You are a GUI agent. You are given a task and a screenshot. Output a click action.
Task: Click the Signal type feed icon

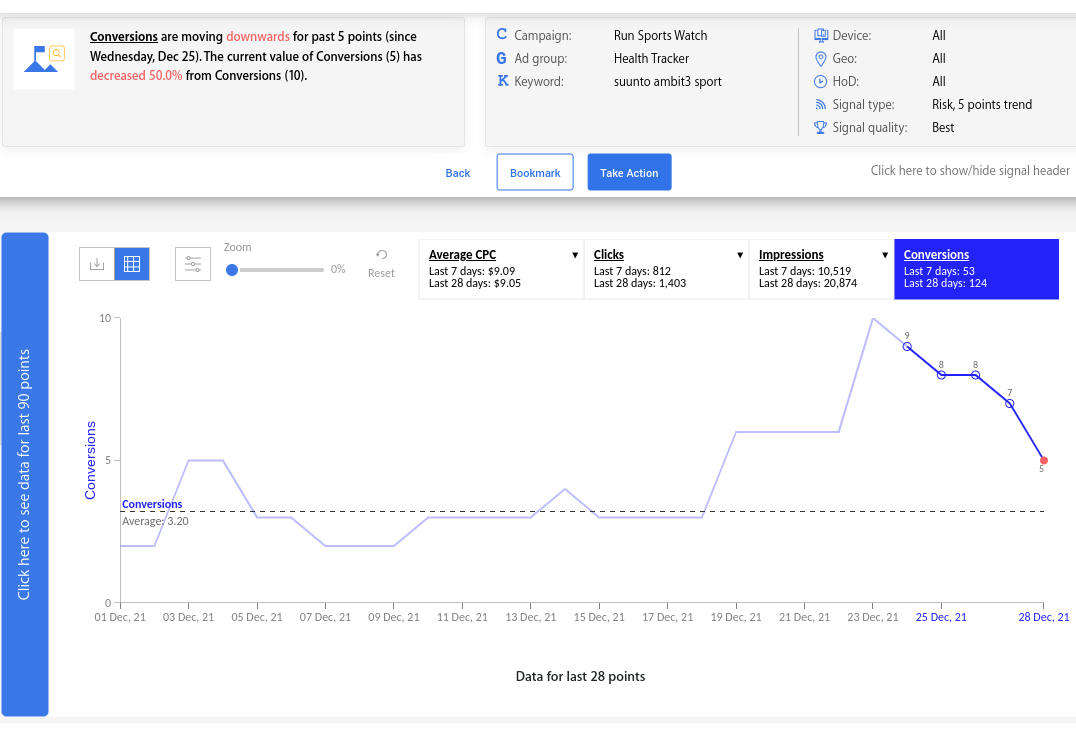tap(821, 104)
